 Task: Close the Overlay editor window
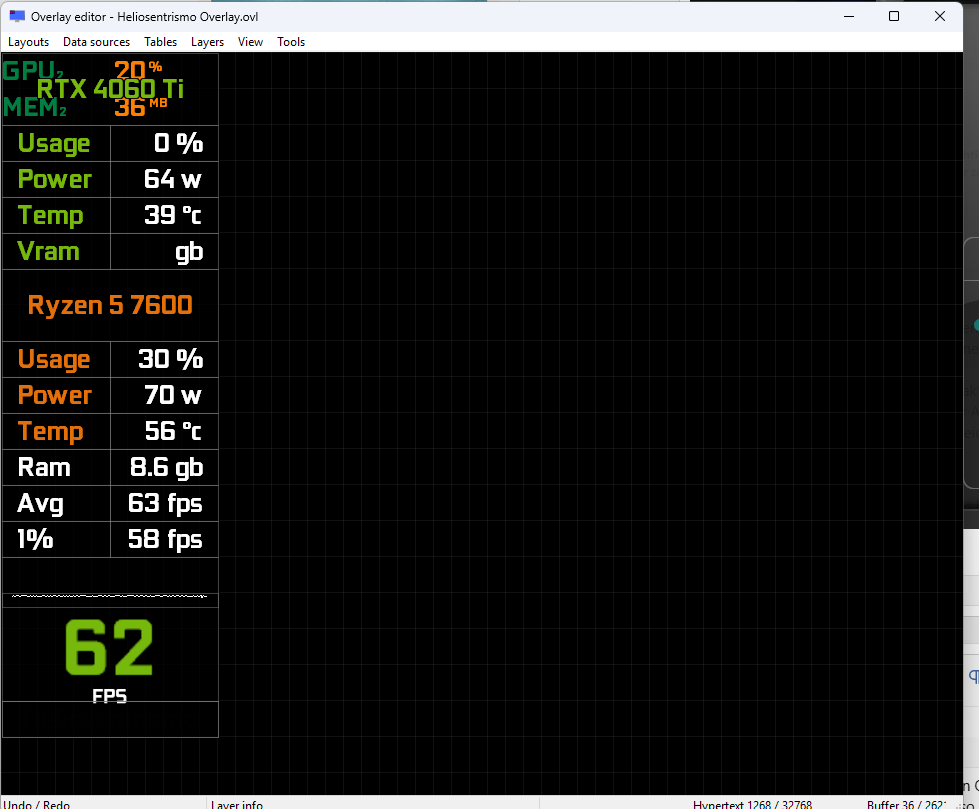coord(940,16)
